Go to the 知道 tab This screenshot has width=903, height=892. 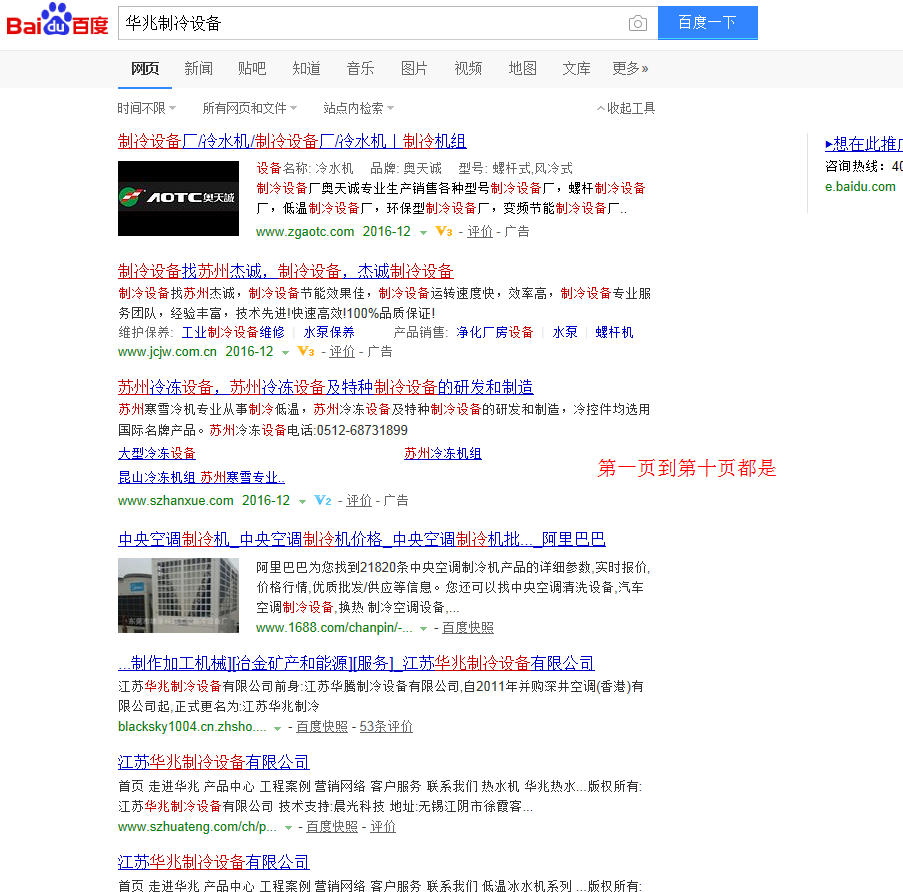(306, 69)
